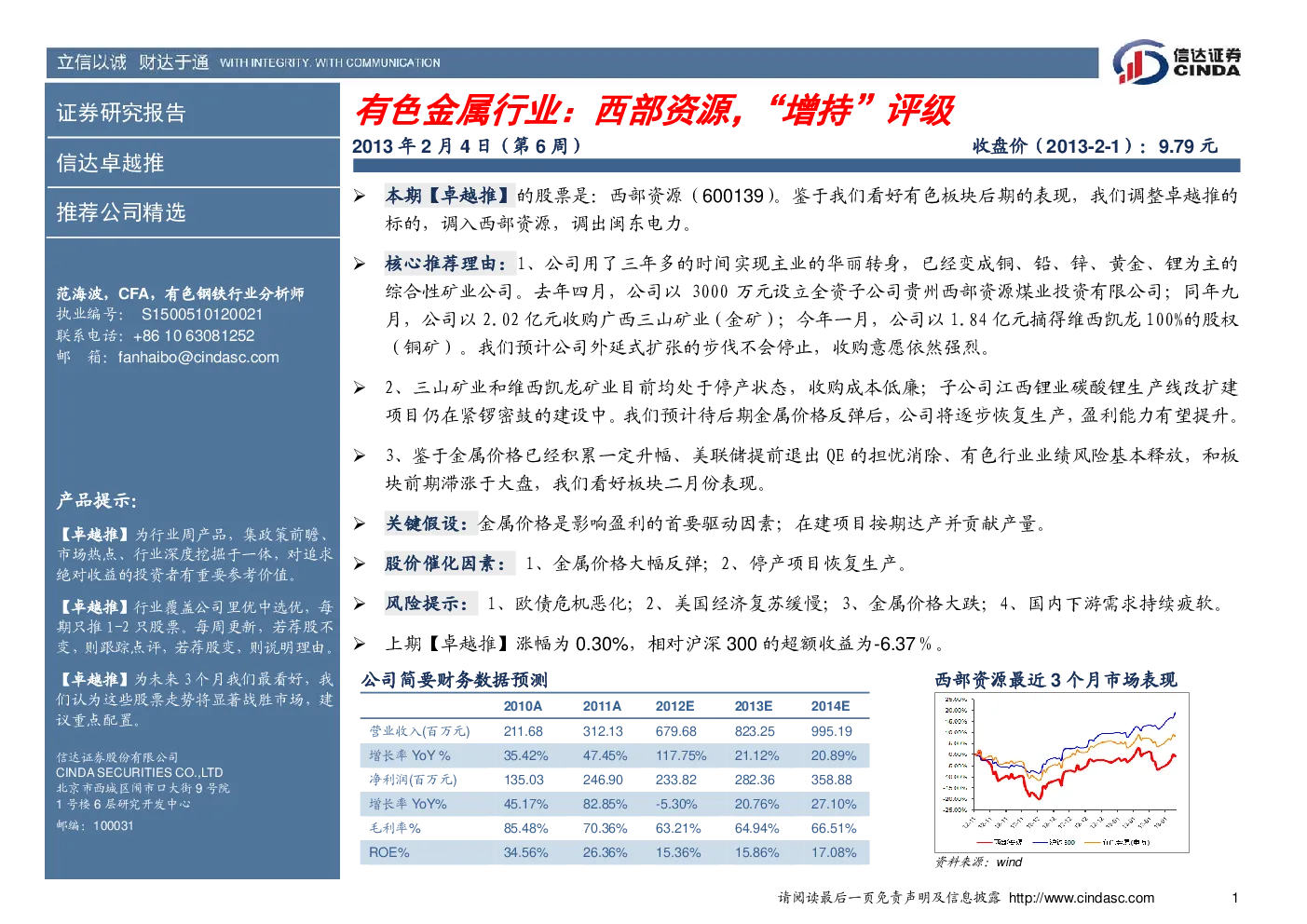This screenshot has width=1307, height=924.
Task: Click the '2014E' column header
Action: tap(830, 706)
